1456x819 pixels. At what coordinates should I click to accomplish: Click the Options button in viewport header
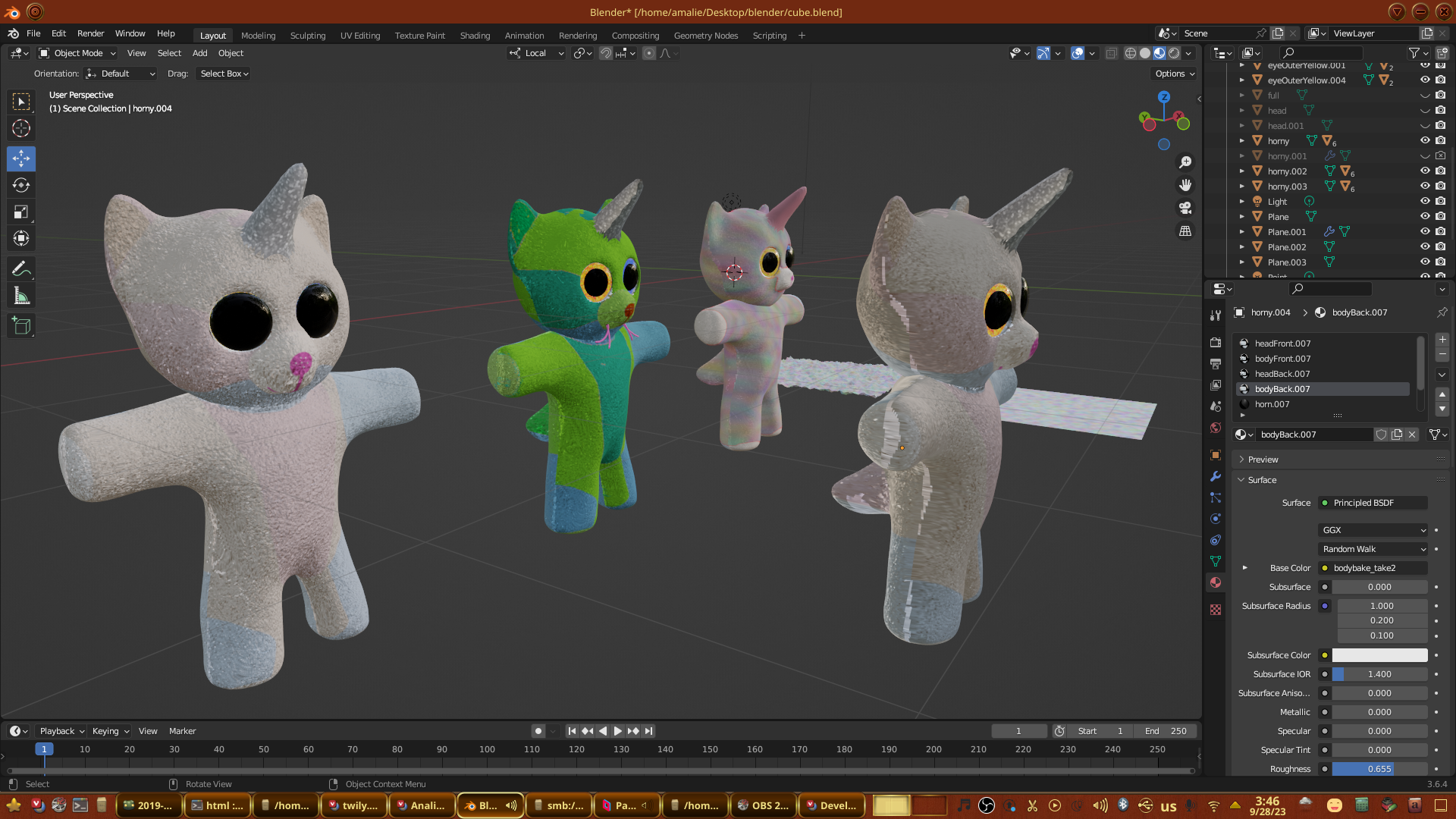pyautogui.click(x=1174, y=74)
